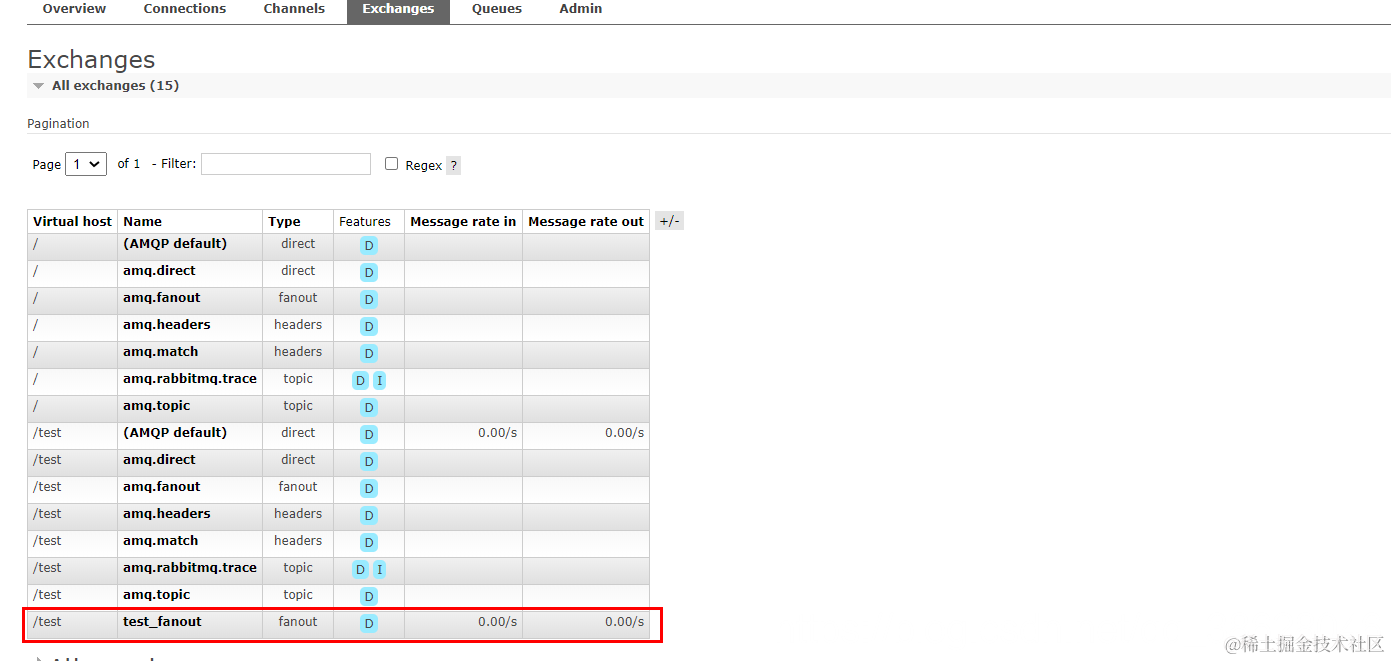Click the D badge for / vhost amq.topic
Screen dimensions: 1391x661
point(369,408)
